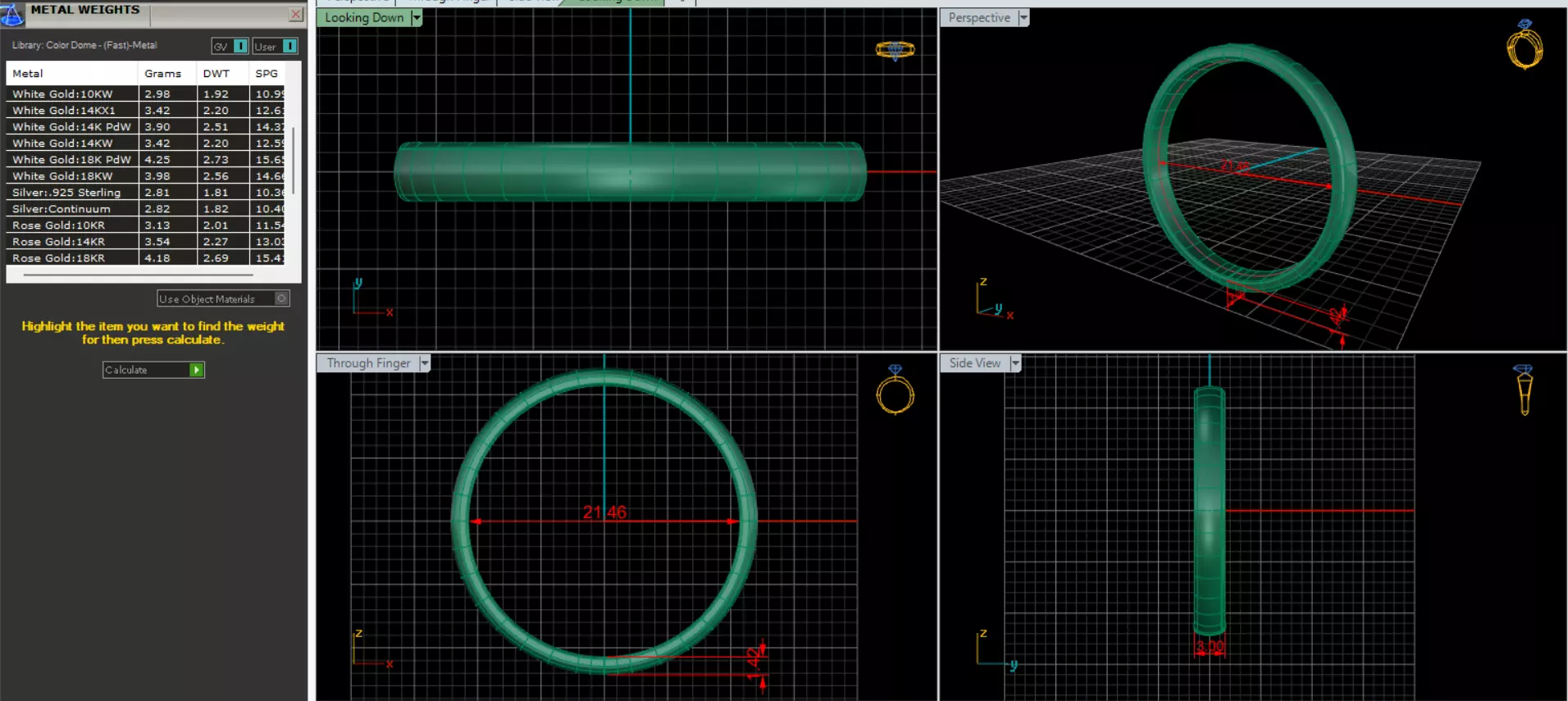1568x701 pixels.
Task: Select the Looking Down viewport label
Action: point(364,17)
